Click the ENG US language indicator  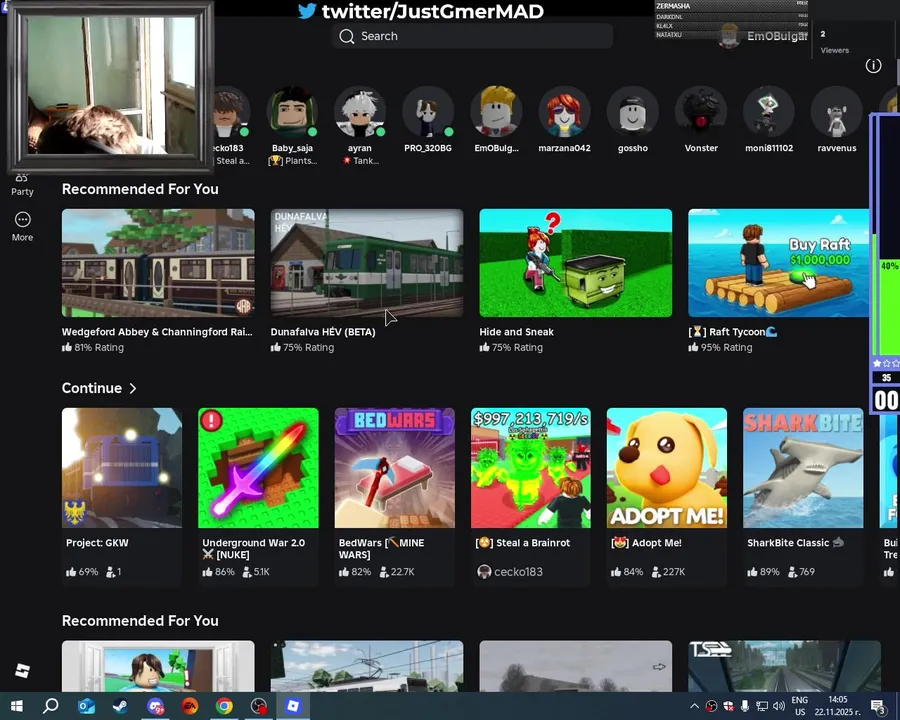pyautogui.click(x=800, y=706)
